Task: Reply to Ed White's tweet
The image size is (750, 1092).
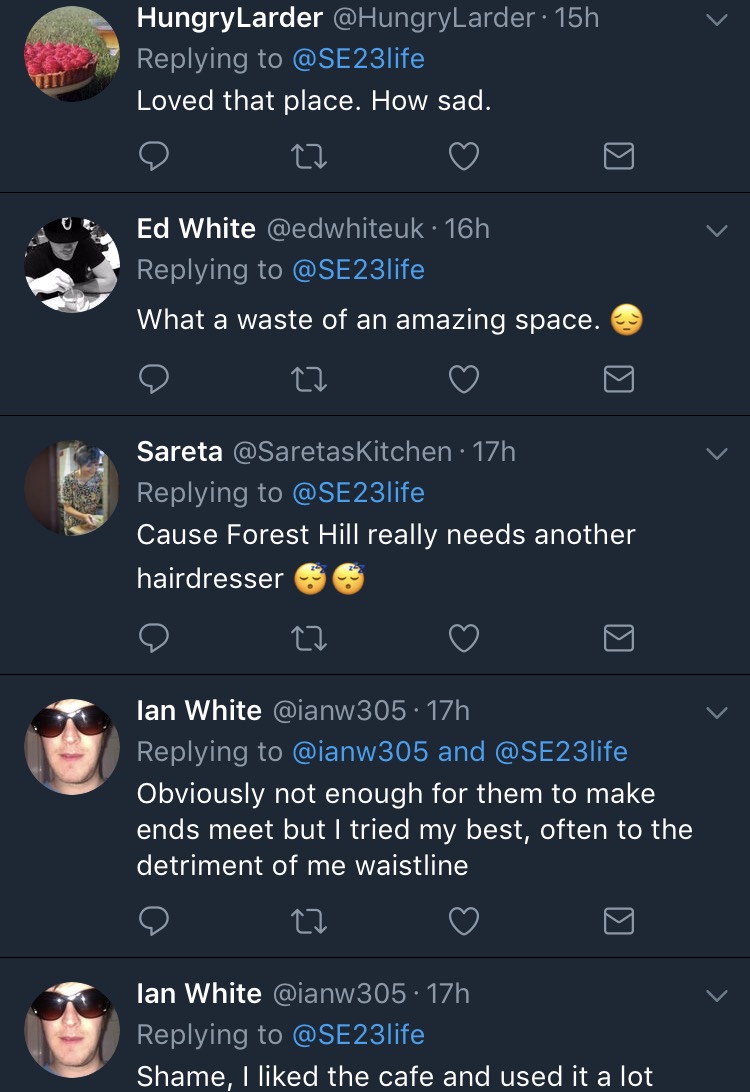Action: (x=153, y=379)
